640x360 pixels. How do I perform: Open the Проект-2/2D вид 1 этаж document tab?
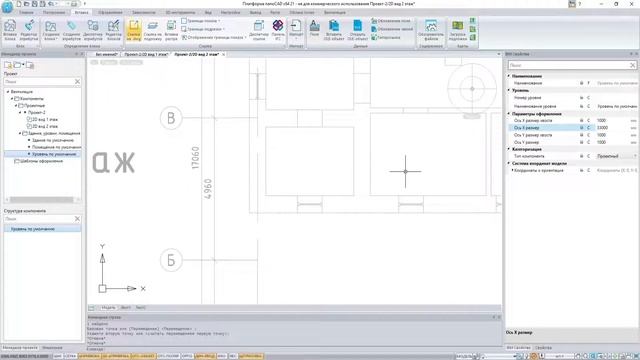[146, 54]
